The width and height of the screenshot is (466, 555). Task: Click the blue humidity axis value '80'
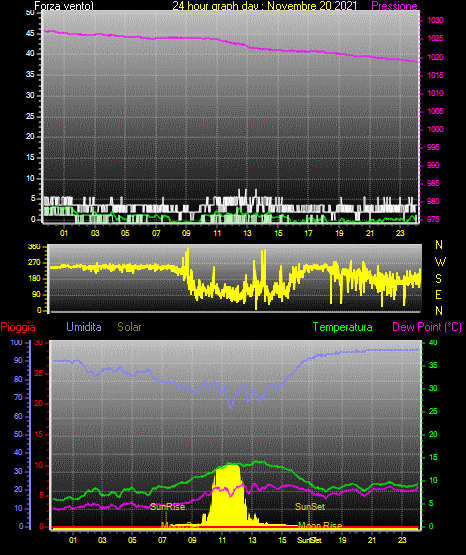click(18, 379)
